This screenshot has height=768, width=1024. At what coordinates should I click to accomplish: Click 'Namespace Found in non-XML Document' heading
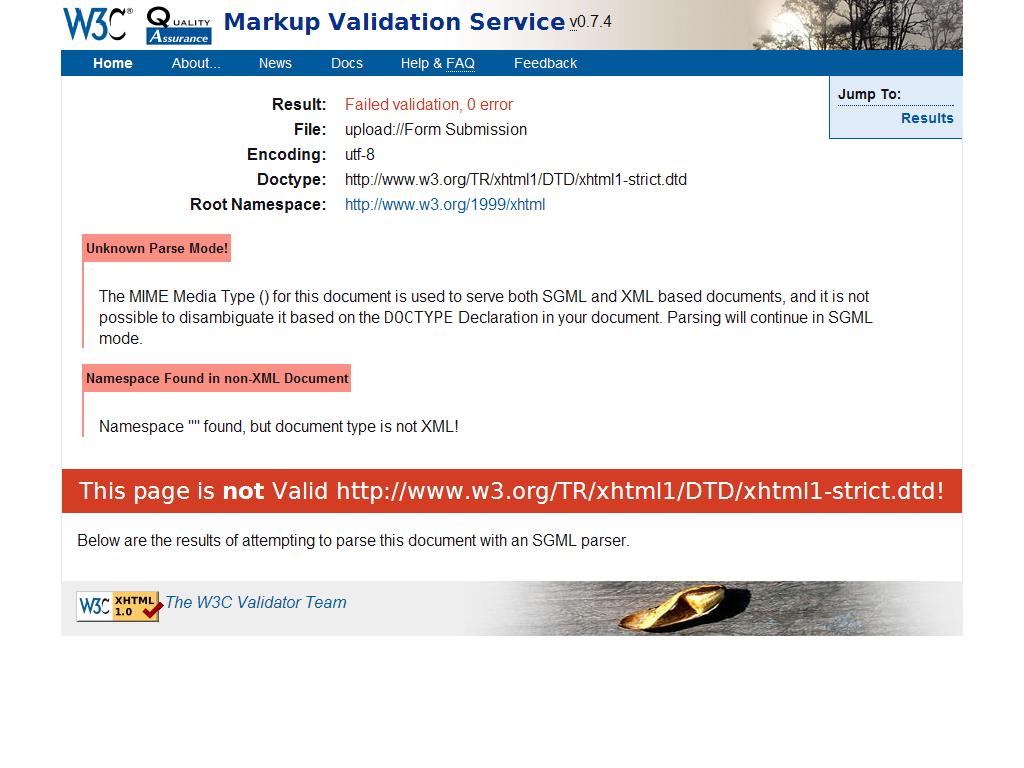point(217,378)
